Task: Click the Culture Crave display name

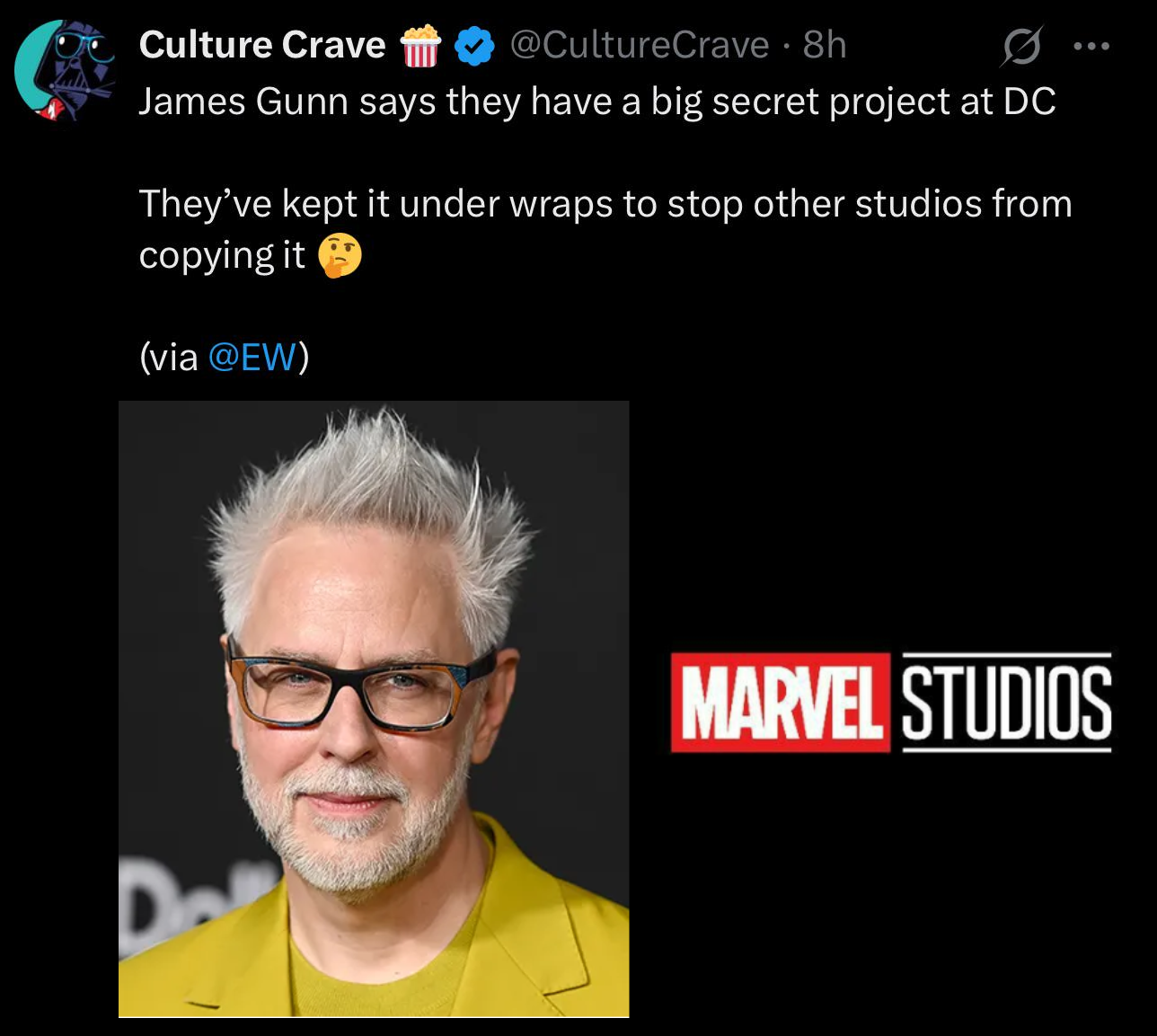Action: tap(262, 45)
